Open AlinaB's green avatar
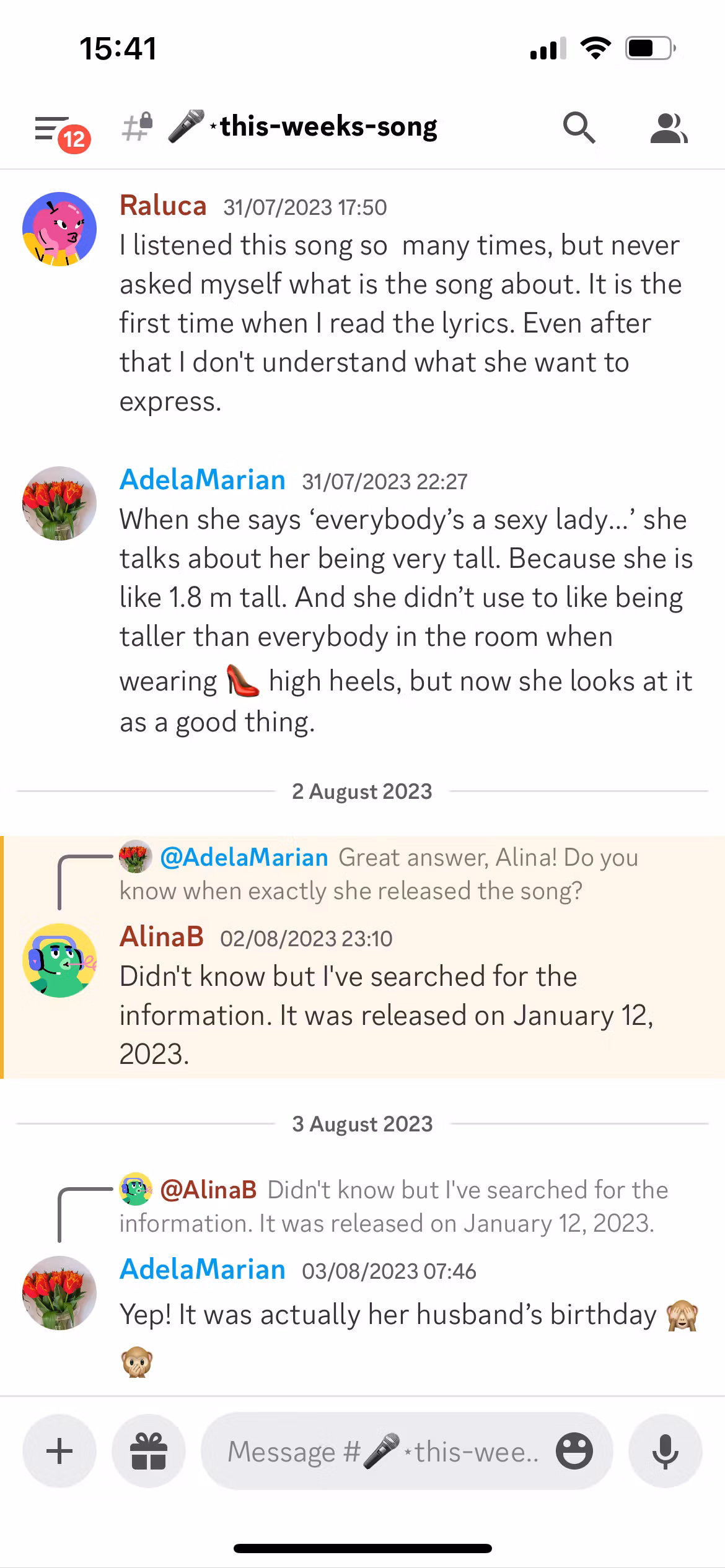 59,960
